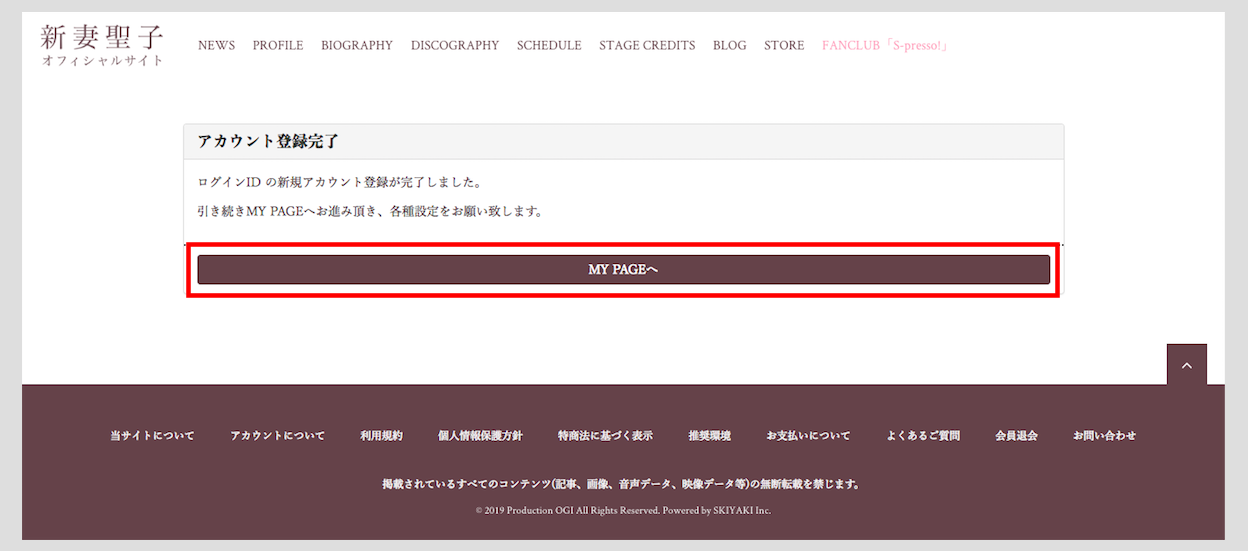
Task: Open the BLOG link
Action: (x=730, y=45)
